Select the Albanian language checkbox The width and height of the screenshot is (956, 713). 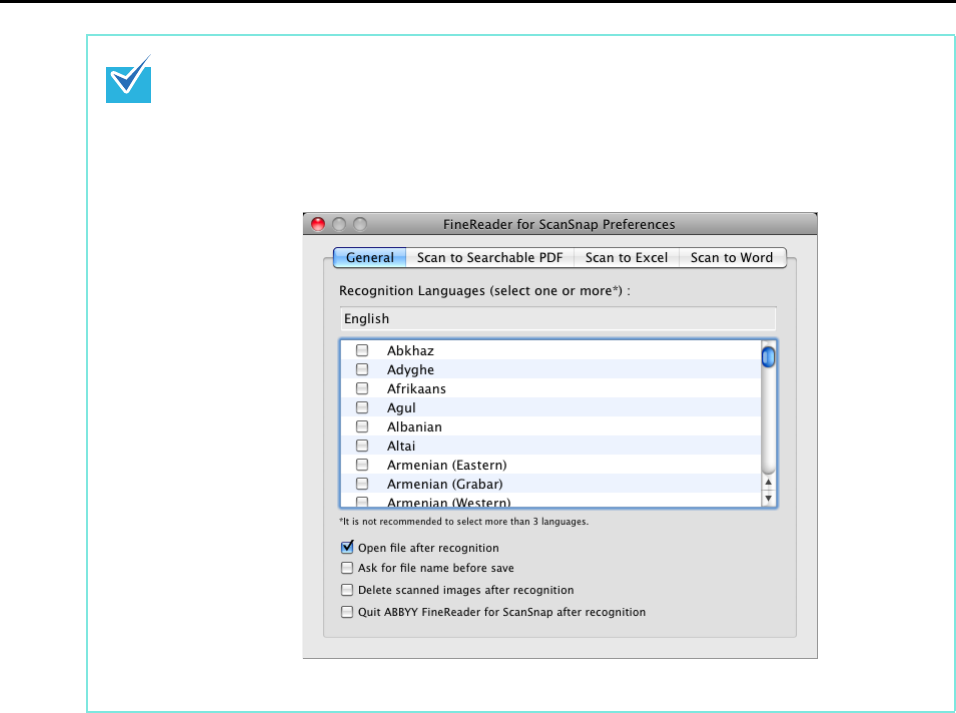pos(362,426)
